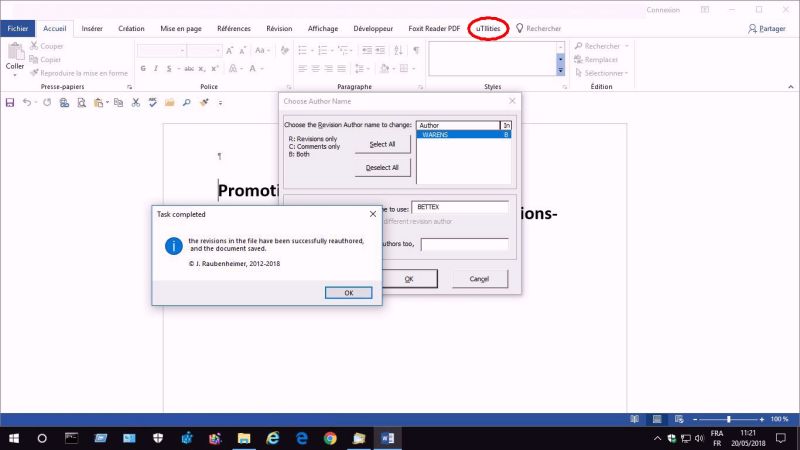Click Cancel in Choose Author Name dialog
The height and width of the screenshot is (450, 800).
pos(479,279)
